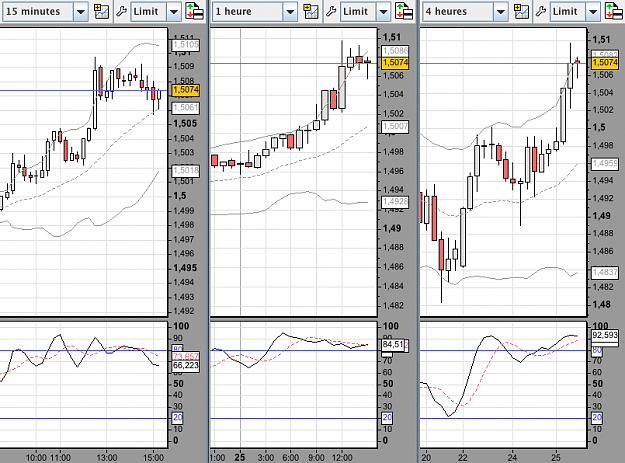Select yellow 1,5074 price label on 15 minutes chart
The height and width of the screenshot is (463, 625).
pos(185,90)
